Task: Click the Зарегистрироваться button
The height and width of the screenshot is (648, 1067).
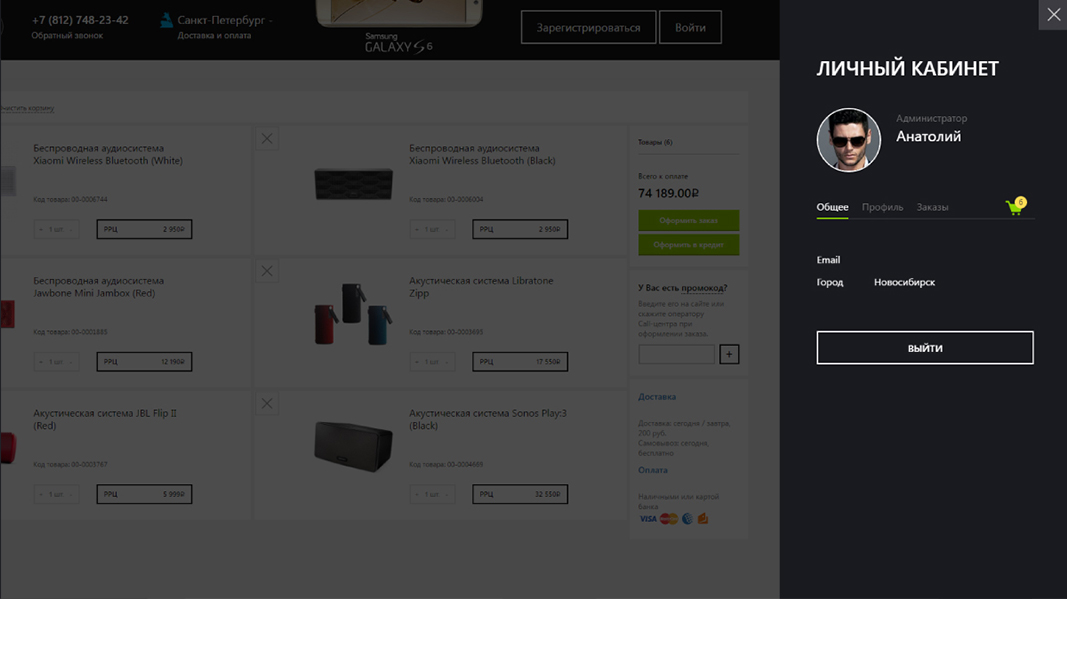Action: (x=588, y=27)
